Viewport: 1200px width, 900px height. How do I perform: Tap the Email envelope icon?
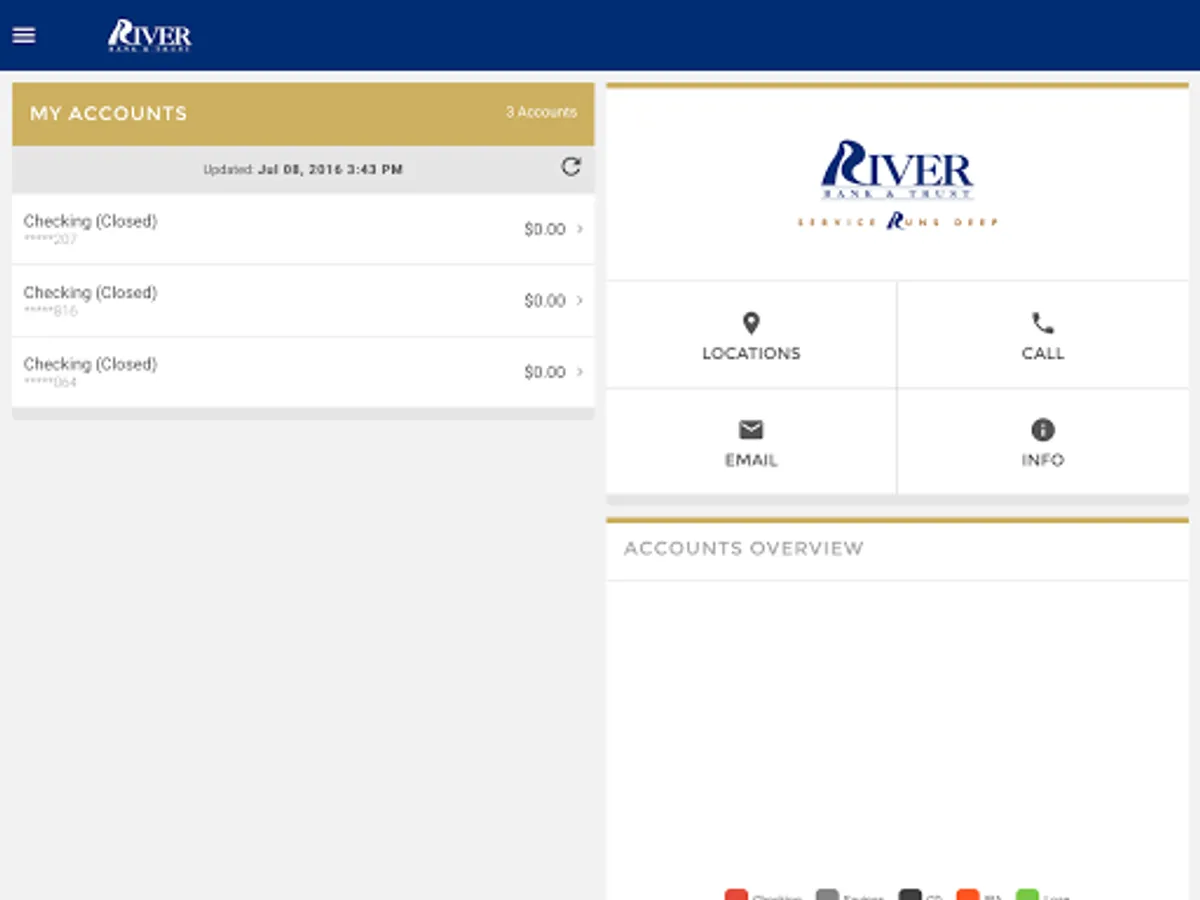751,430
